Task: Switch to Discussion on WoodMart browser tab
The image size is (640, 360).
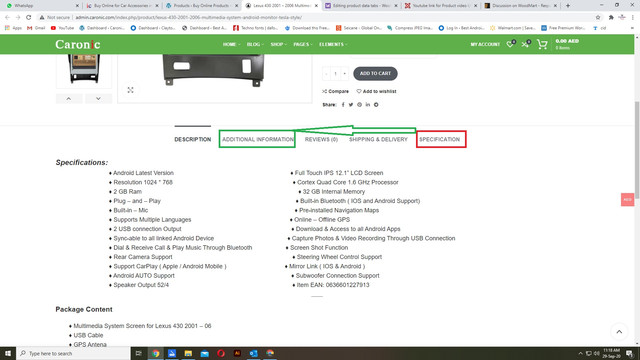Action: click(x=520, y=6)
